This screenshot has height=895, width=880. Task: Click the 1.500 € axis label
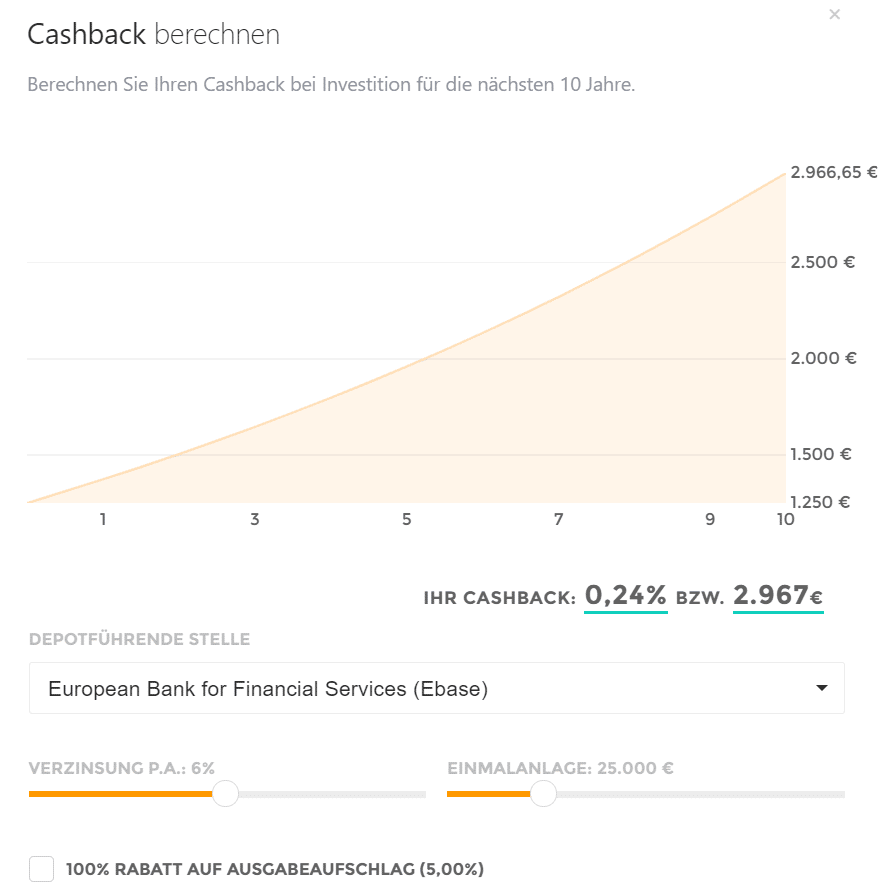click(x=820, y=454)
